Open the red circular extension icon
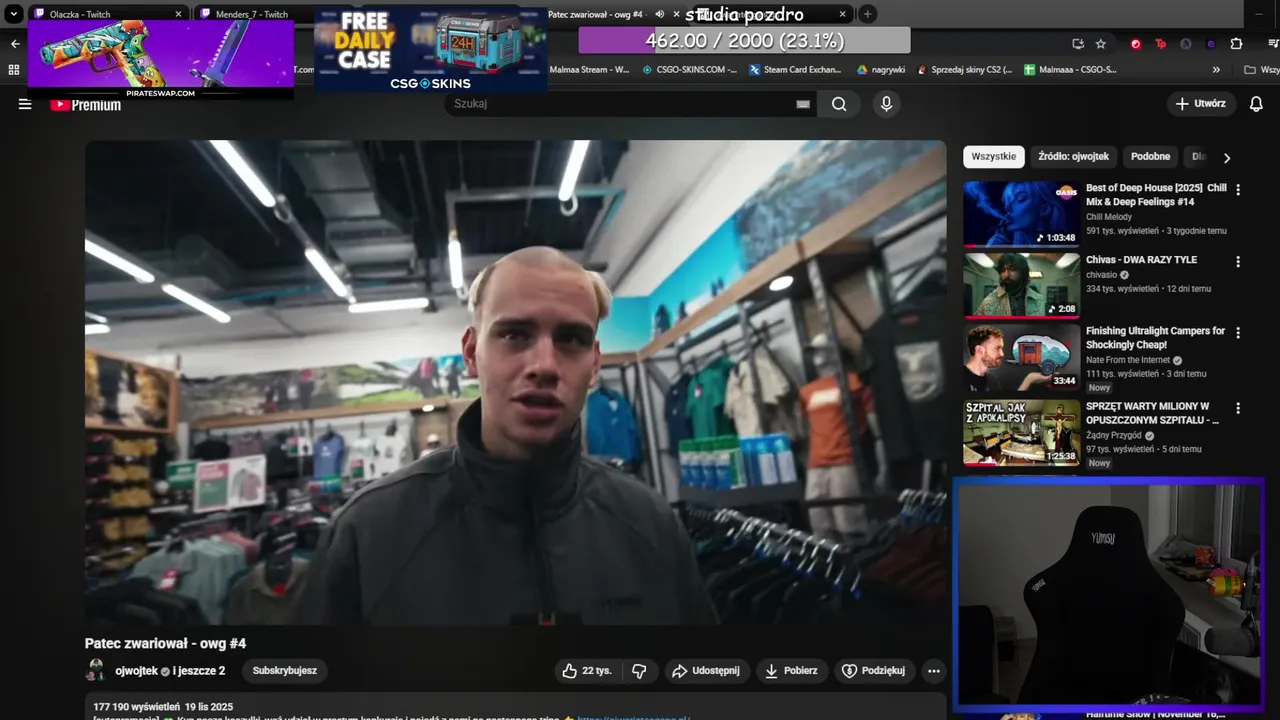The height and width of the screenshot is (720, 1280). tap(1135, 44)
